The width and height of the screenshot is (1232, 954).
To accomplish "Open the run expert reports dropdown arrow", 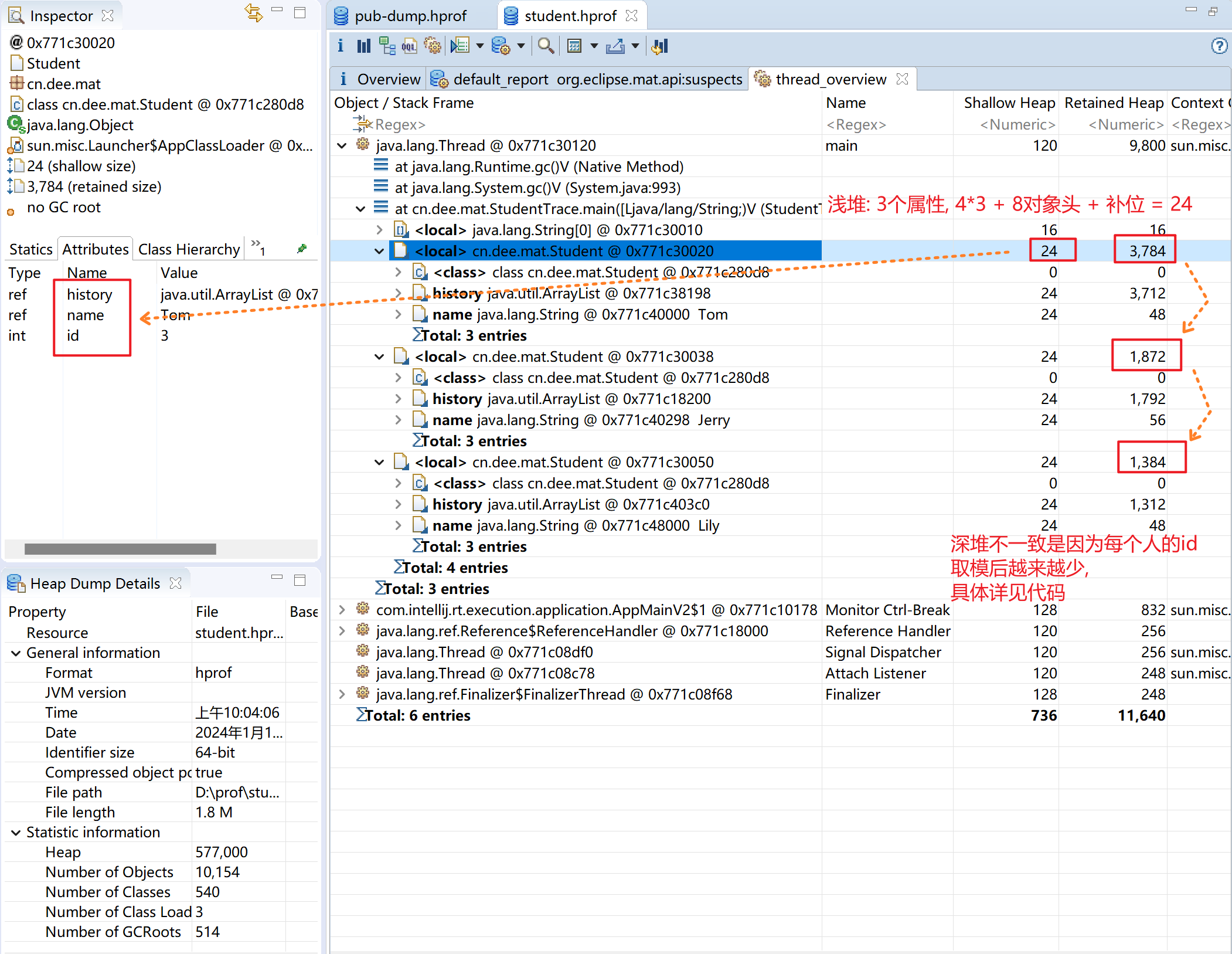I will [480, 46].
